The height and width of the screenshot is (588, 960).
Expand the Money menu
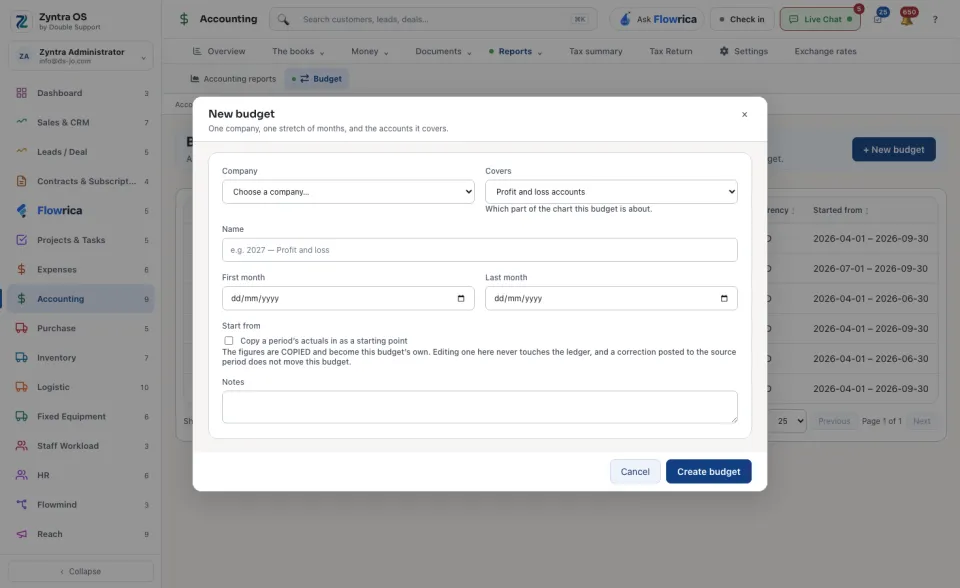[370, 51]
